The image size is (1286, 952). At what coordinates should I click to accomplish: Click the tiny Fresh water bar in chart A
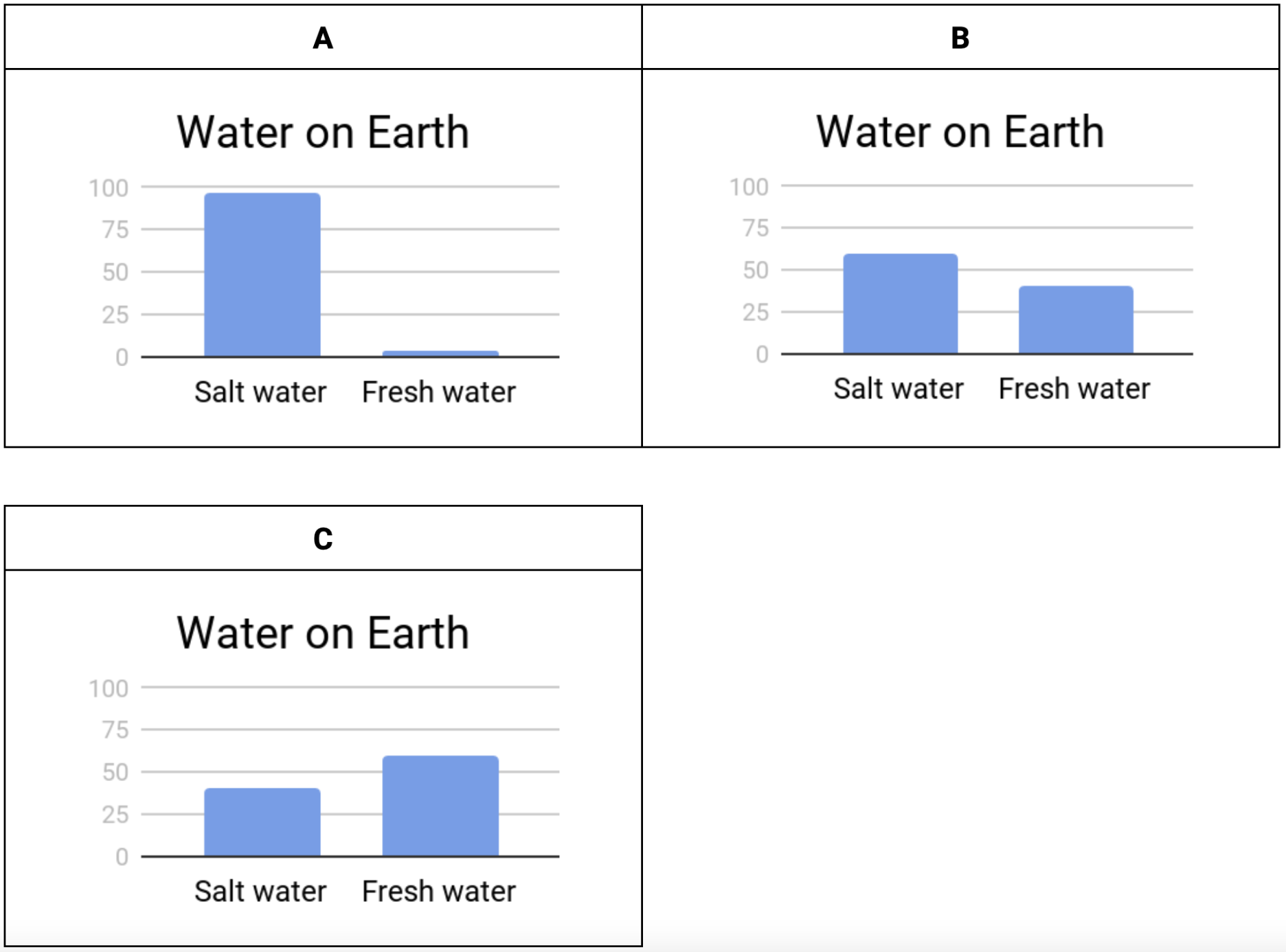pos(440,354)
